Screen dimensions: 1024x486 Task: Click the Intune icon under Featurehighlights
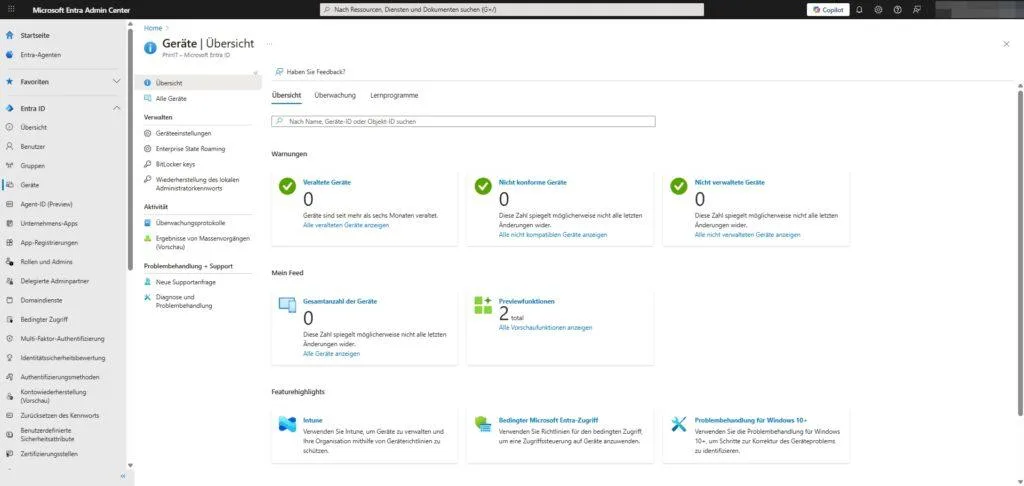[287, 424]
